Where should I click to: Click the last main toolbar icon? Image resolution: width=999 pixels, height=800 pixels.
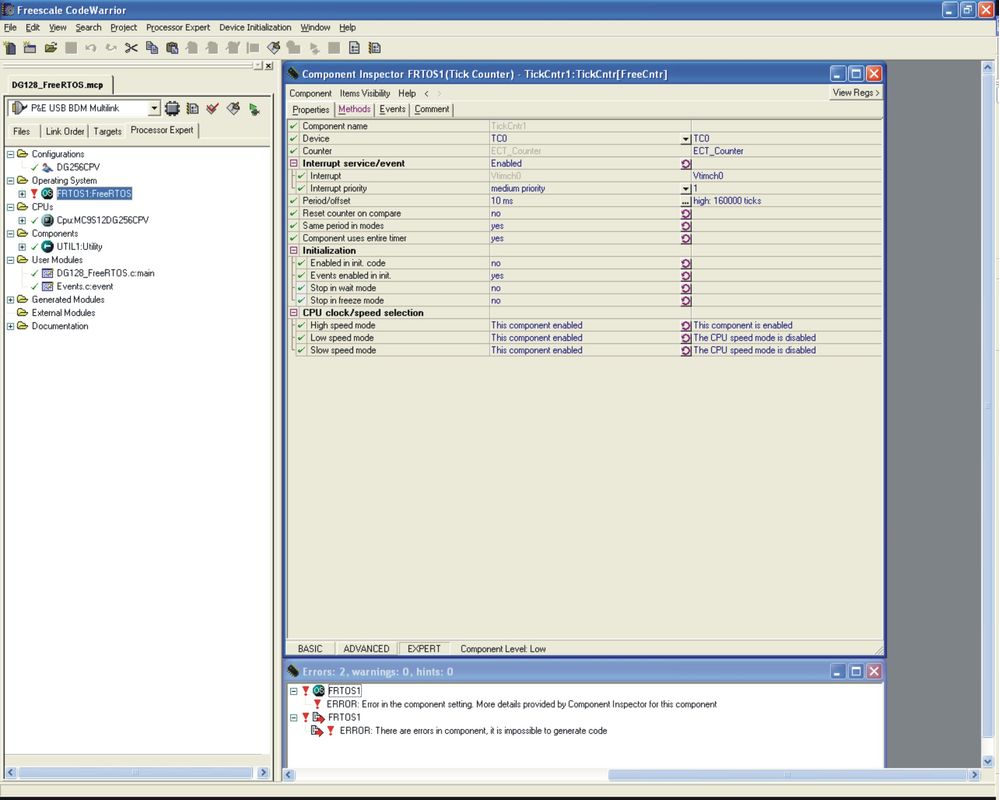(x=375, y=48)
